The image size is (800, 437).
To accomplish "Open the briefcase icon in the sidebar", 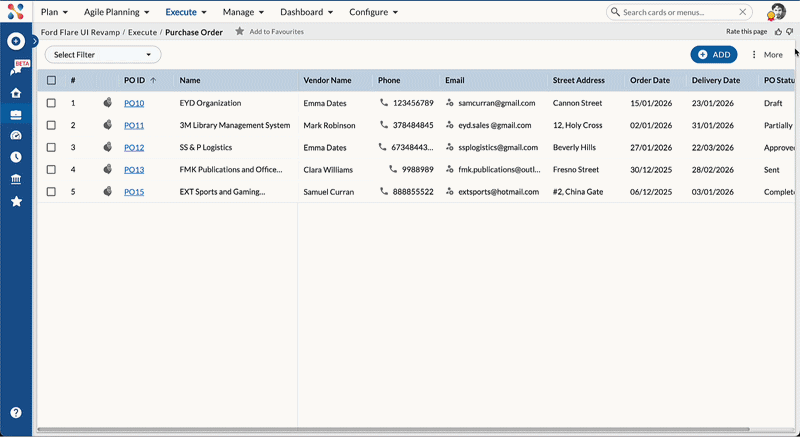I will tap(16, 114).
